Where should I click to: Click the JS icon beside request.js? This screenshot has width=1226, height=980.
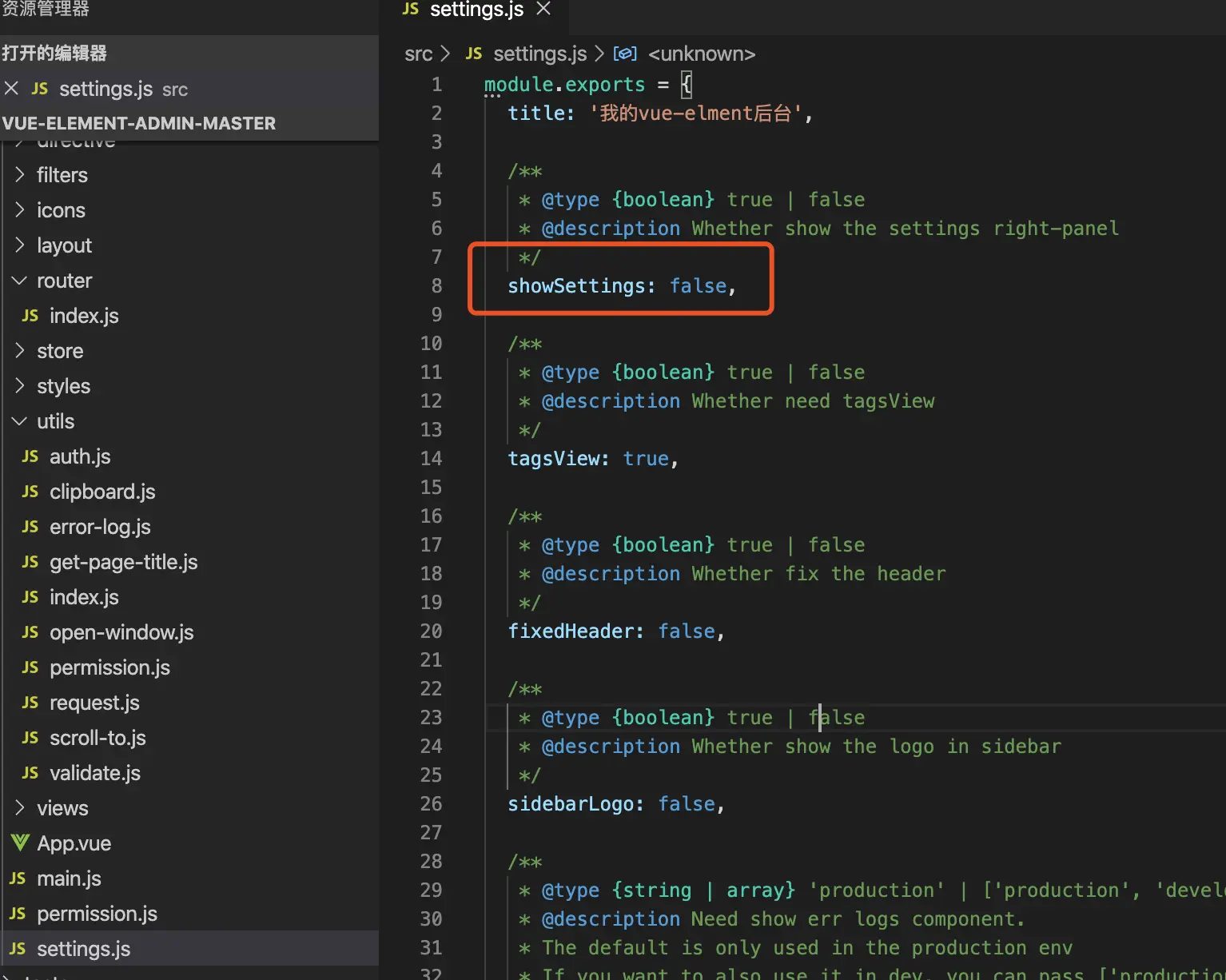tap(30, 703)
